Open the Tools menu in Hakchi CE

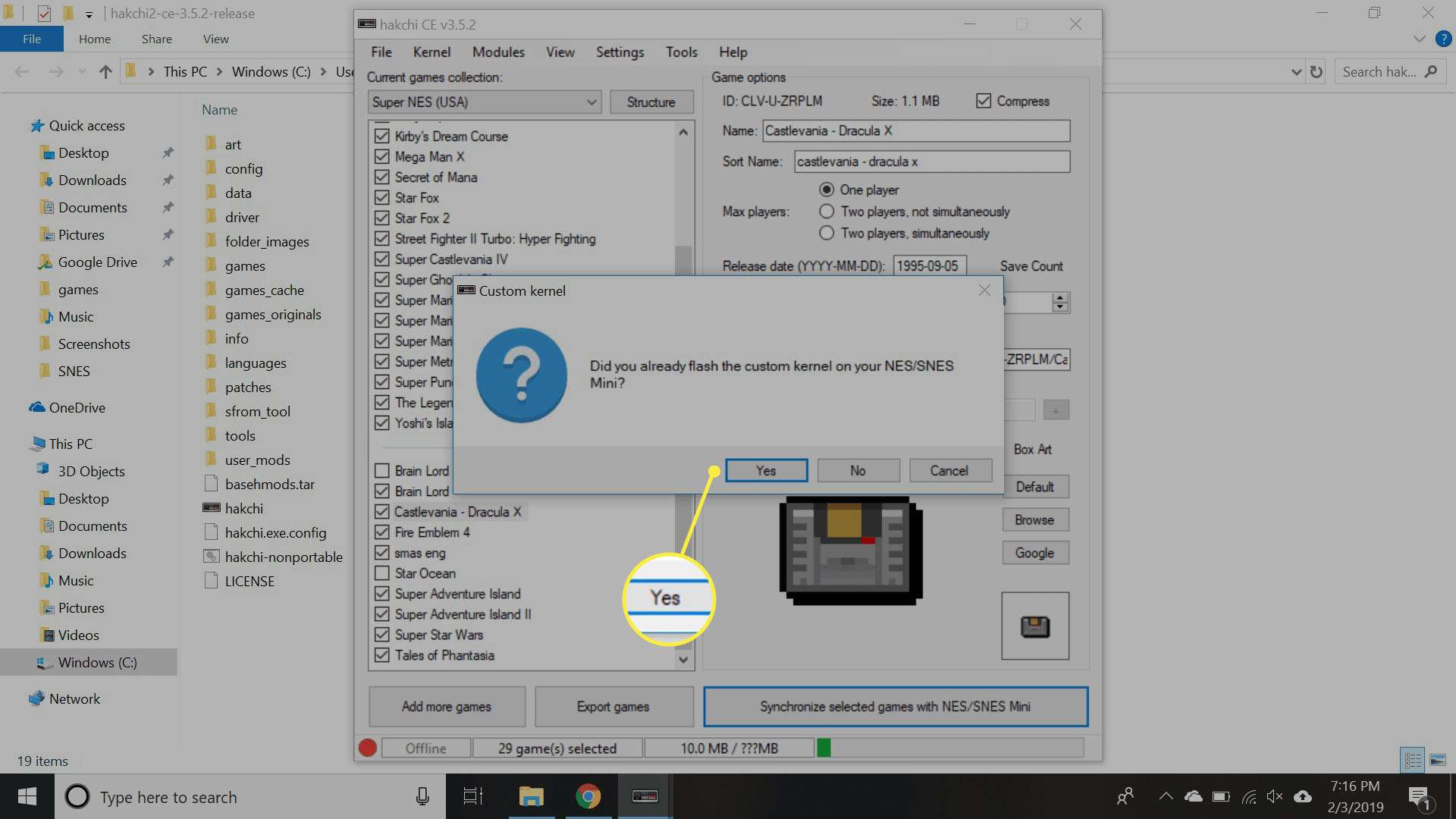(x=681, y=52)
